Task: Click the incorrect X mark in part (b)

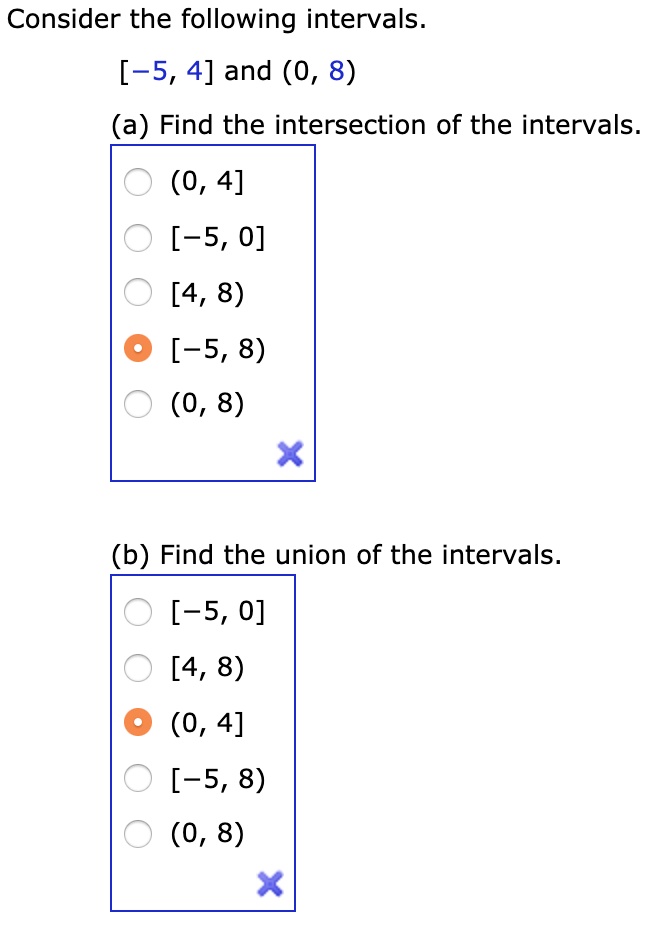Action: click(270, 884)
